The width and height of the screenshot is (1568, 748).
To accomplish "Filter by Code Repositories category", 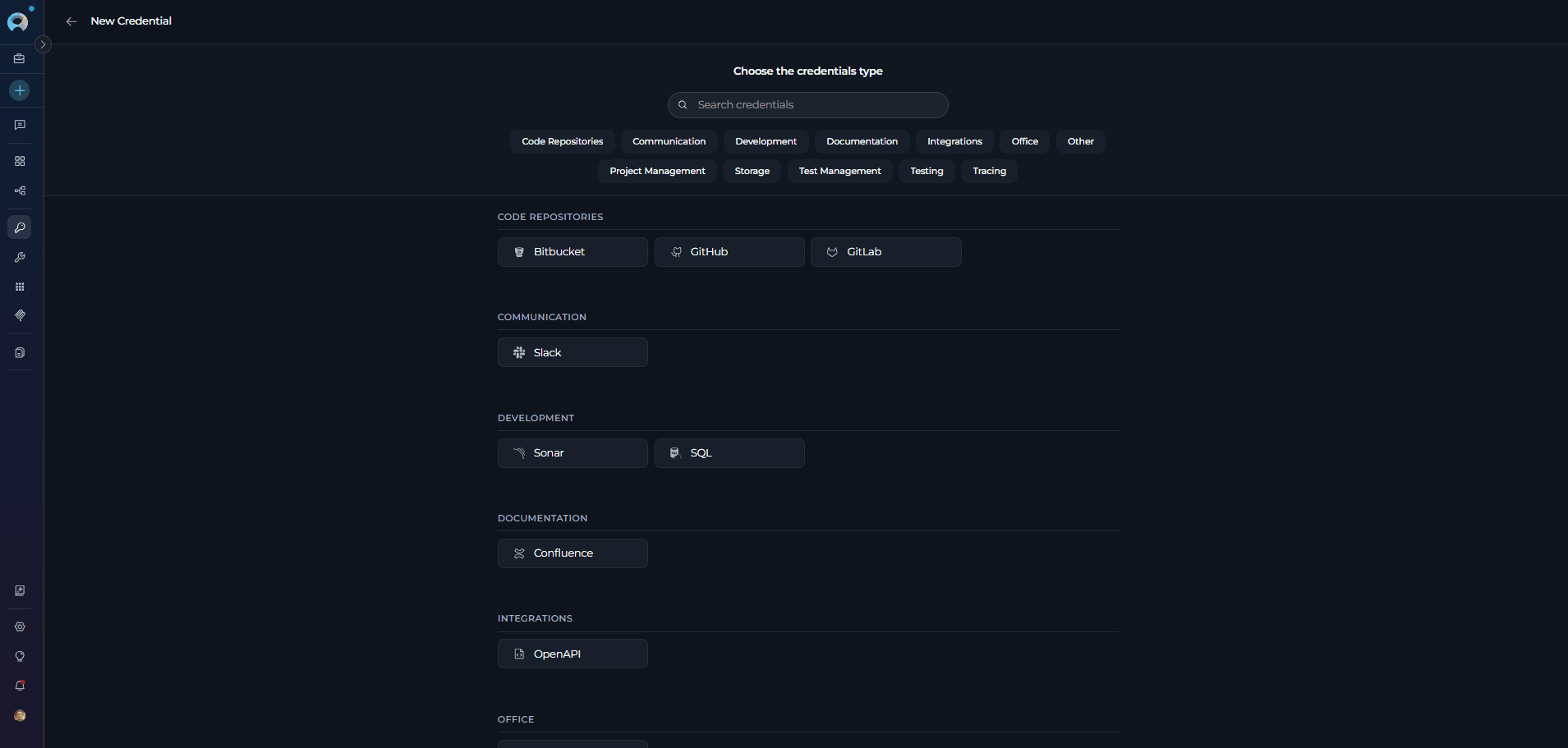I will click(x=563, y=141).
